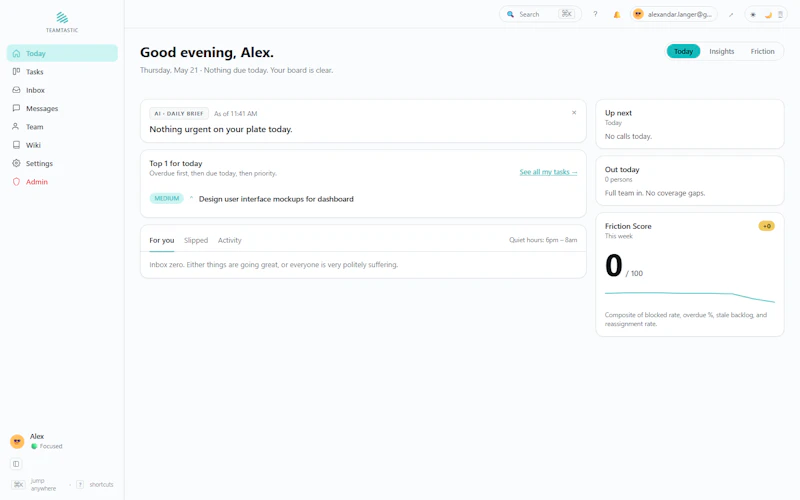
Task: Expand the caret next to MEDIUM badge
Action: (191, 198)
